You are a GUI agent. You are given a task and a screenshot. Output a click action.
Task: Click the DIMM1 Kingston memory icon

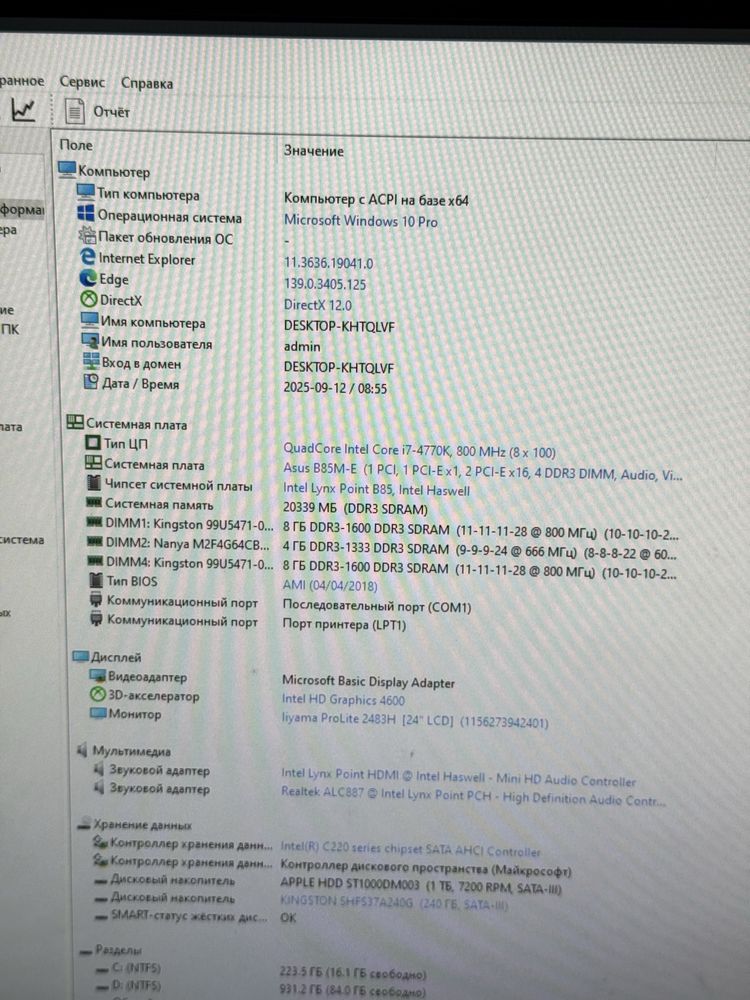tap(94, 522)
